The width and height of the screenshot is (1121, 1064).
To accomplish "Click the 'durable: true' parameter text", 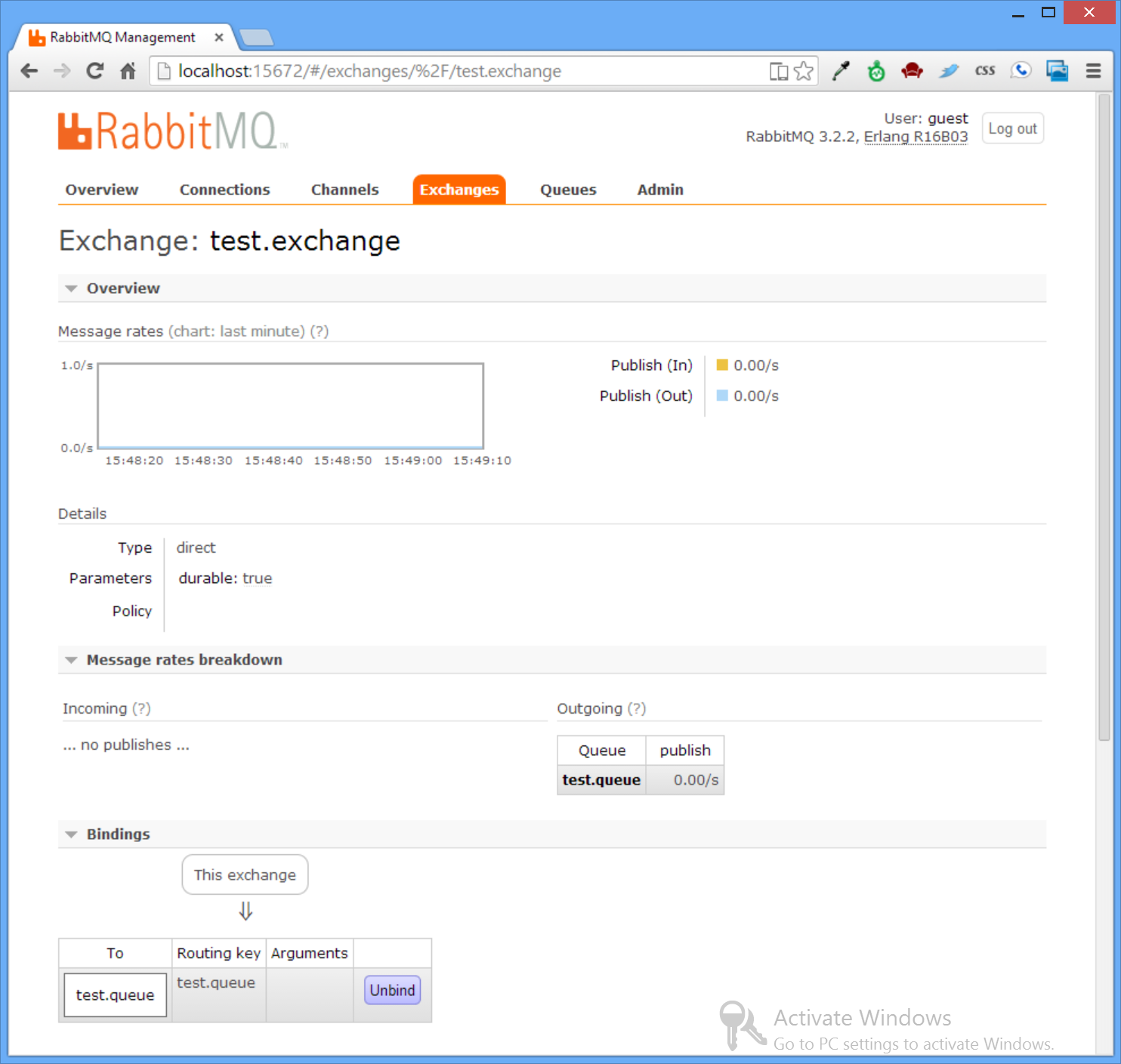I will pyautogui.click(x=225, y=578).
